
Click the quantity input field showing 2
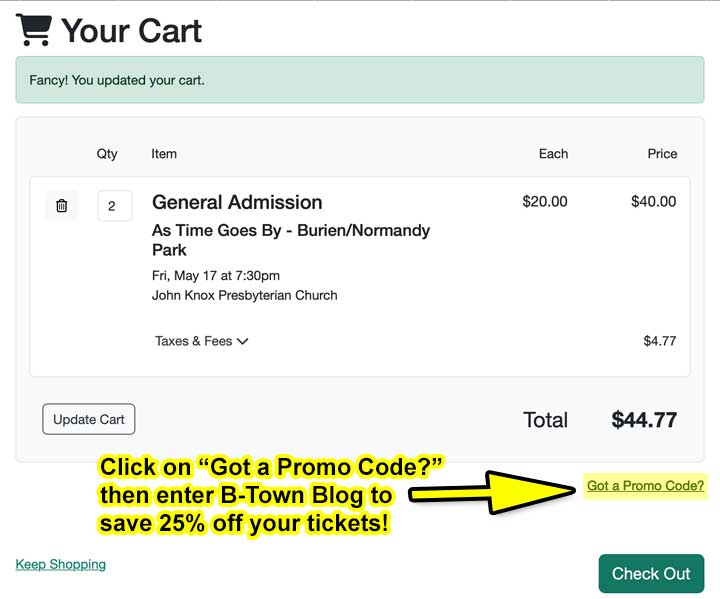(x=114, y=206)
